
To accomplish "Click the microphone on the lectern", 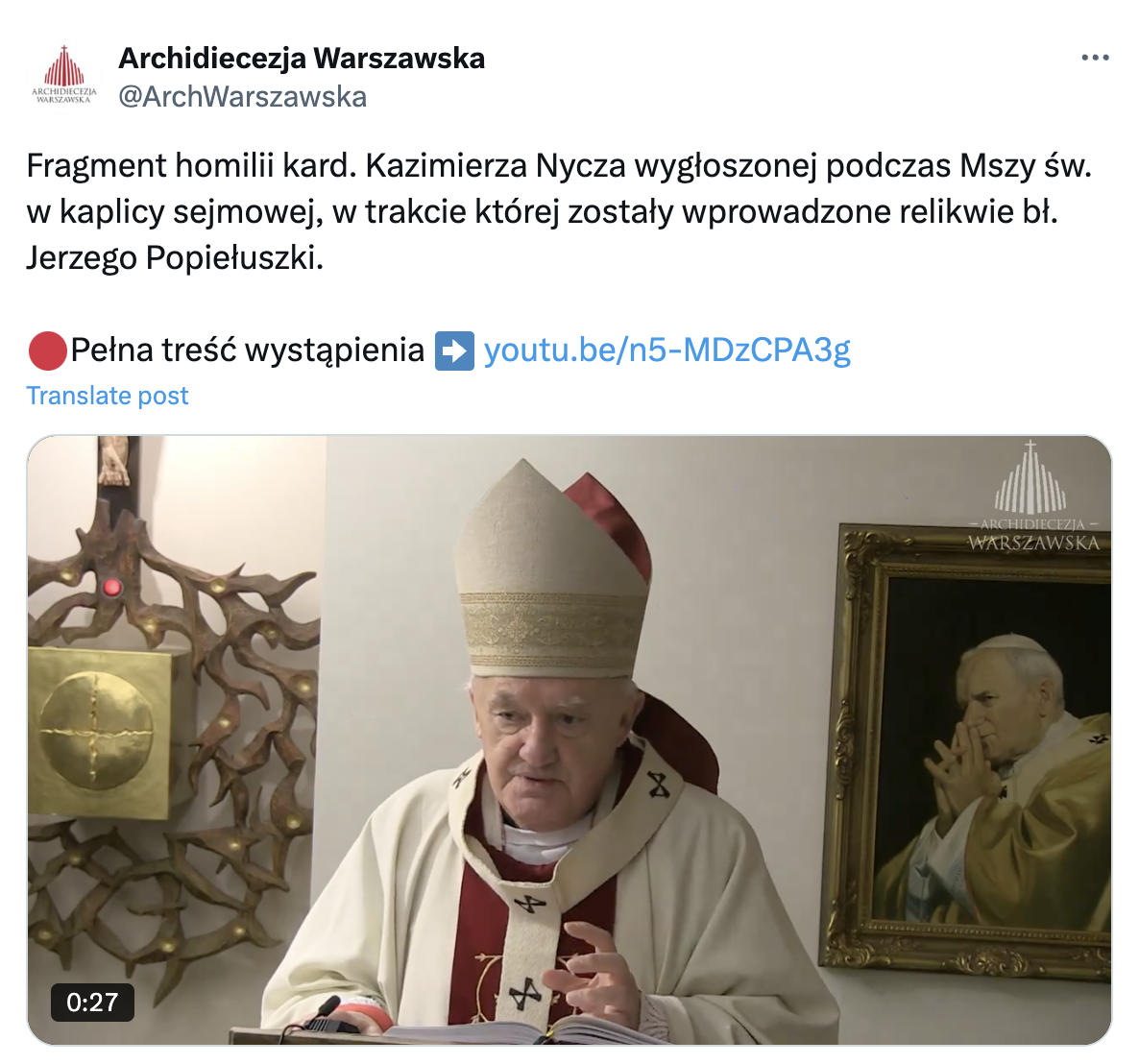I will [330, 1015].
